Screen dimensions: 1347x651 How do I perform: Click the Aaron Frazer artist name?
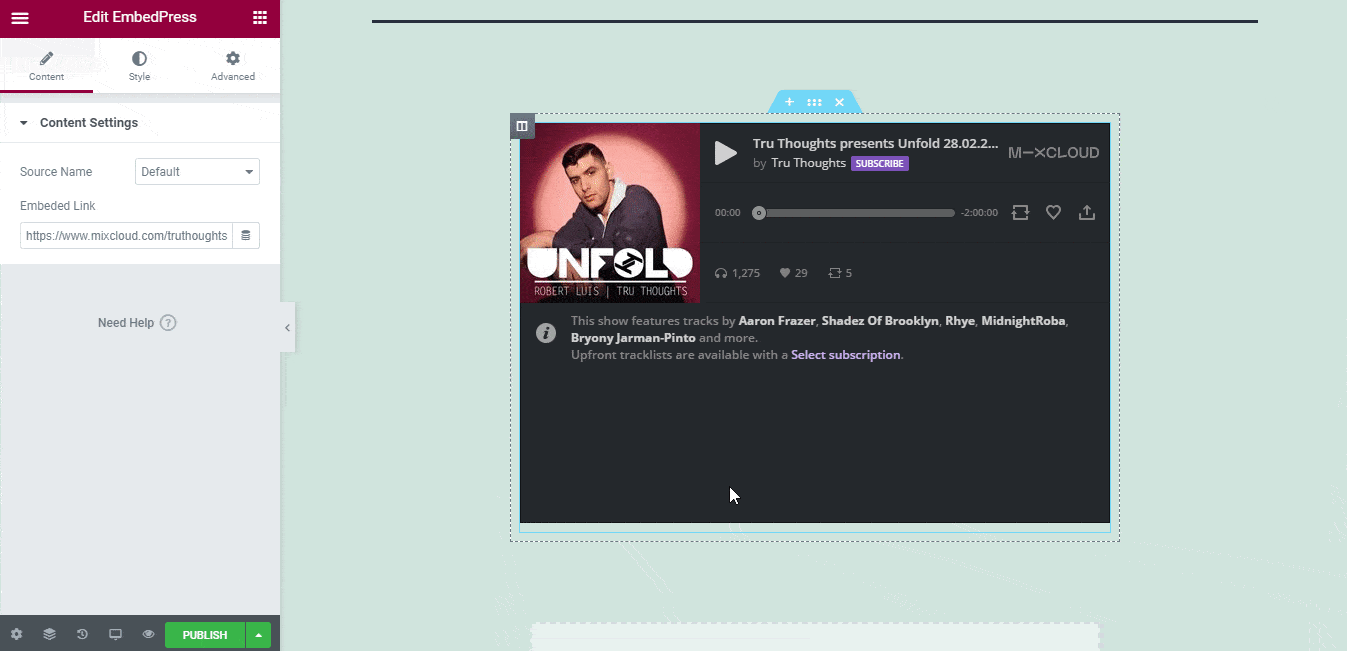coord(777,321)
